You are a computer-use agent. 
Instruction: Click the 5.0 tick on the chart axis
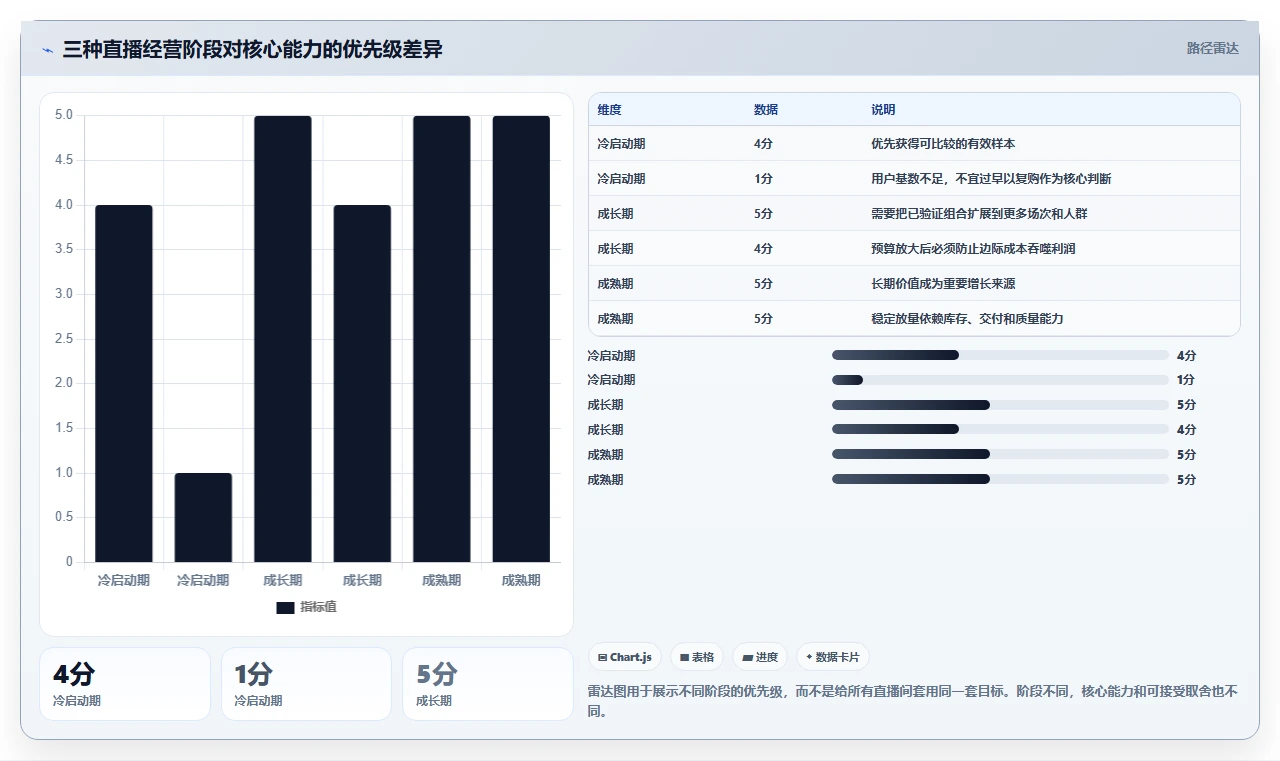[64, 115]
